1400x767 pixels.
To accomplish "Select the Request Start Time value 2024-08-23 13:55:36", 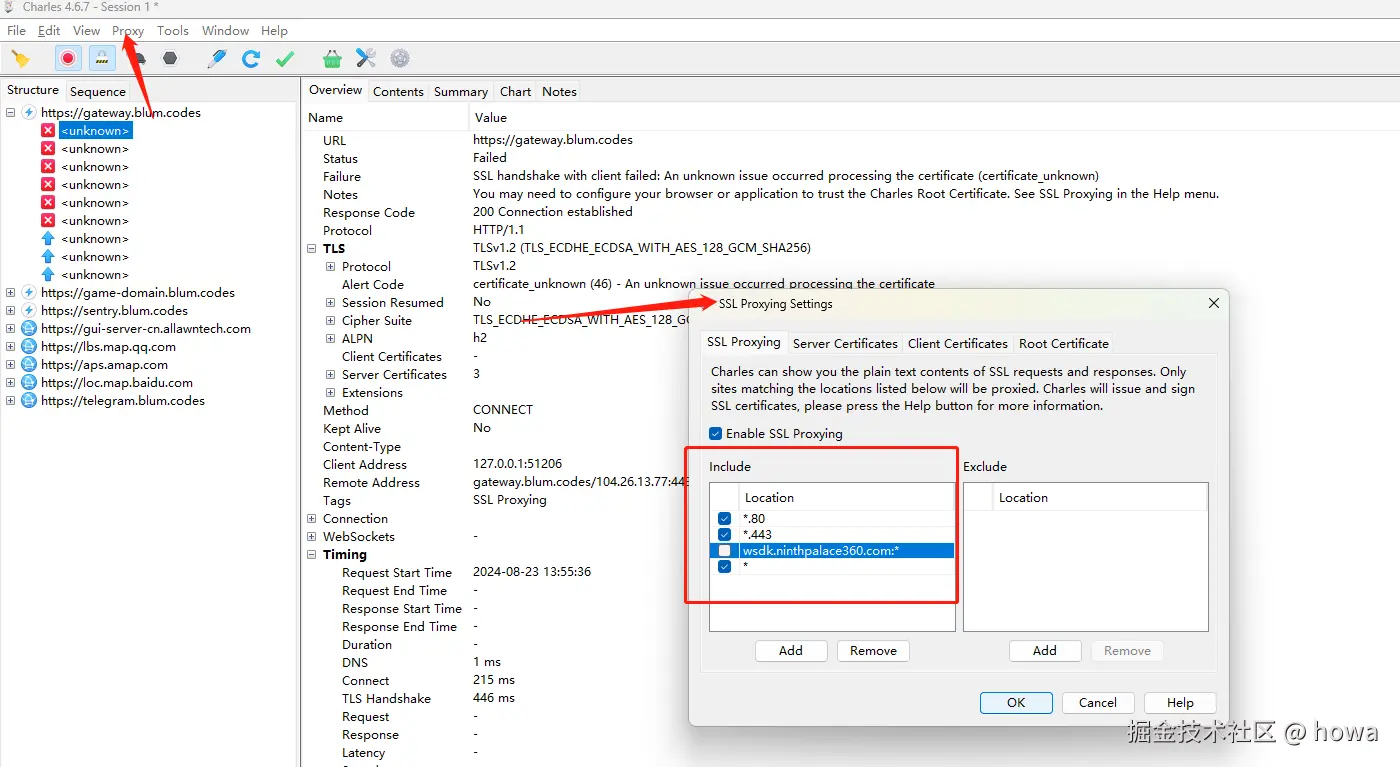I will [x=532, y=572].
